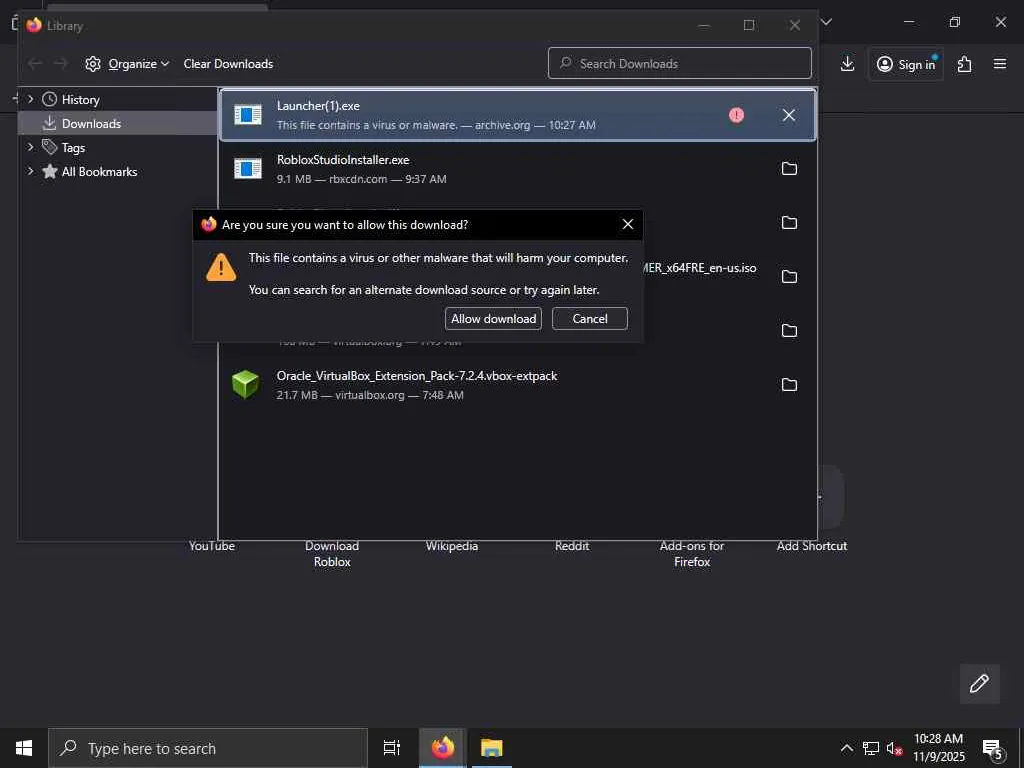Open Task View on the taskbar

(x=391, y=748)
